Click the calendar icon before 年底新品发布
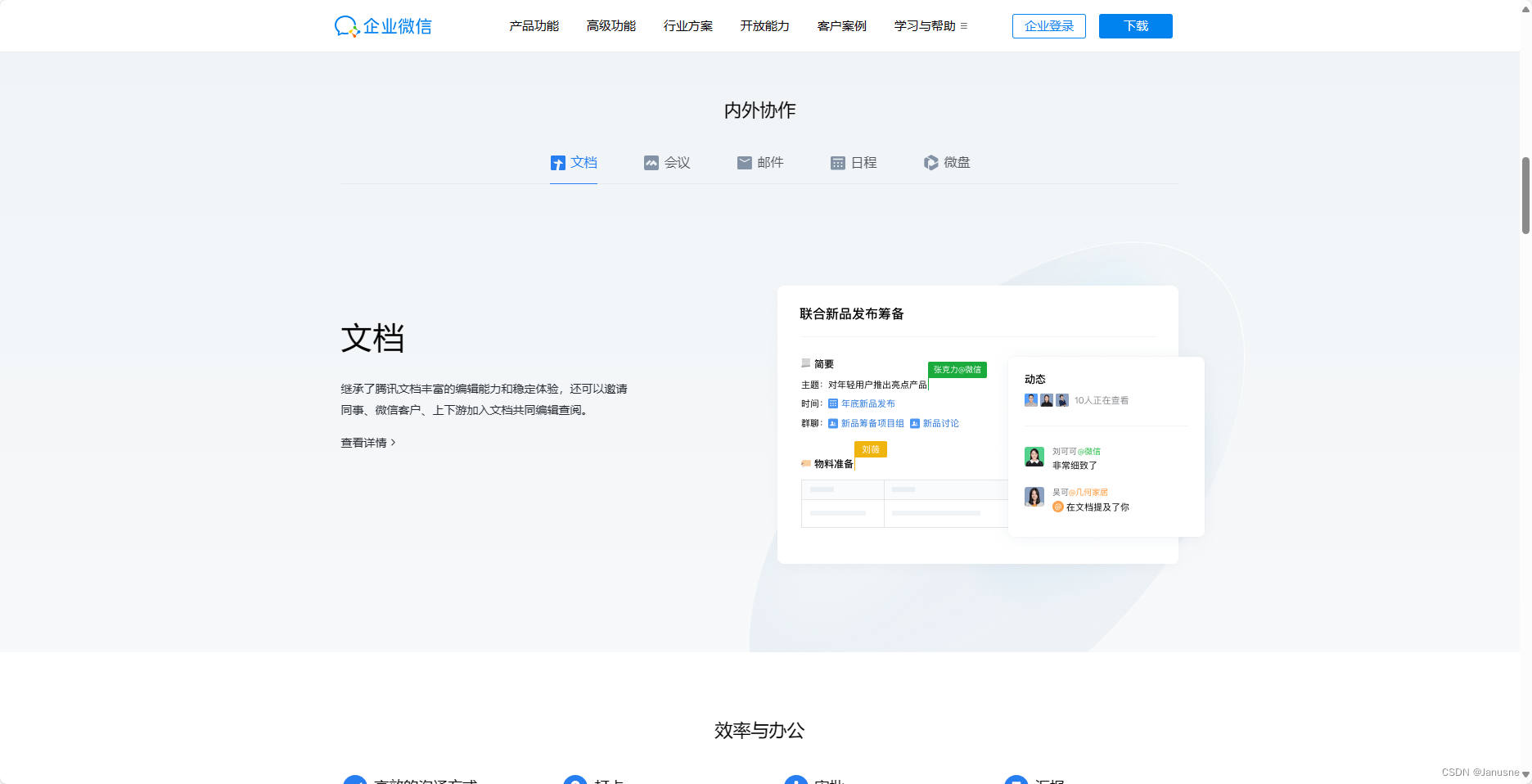 point(833,403)
